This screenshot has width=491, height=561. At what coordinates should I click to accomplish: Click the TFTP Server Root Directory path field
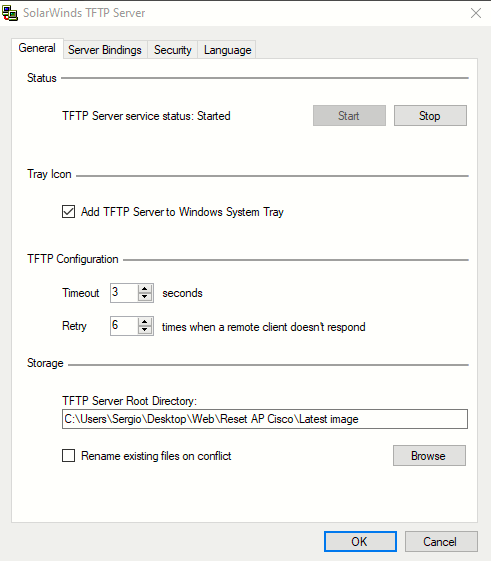point(265,419)
